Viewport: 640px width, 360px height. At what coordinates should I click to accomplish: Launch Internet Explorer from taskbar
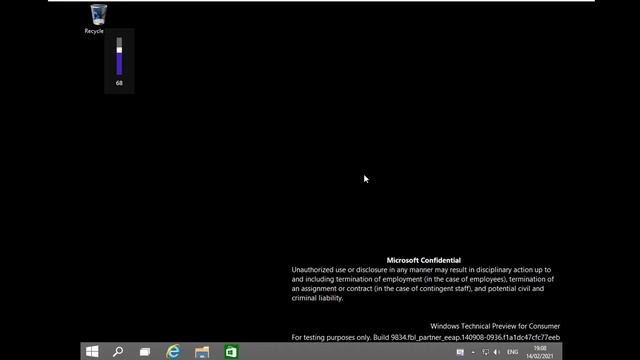173,351
